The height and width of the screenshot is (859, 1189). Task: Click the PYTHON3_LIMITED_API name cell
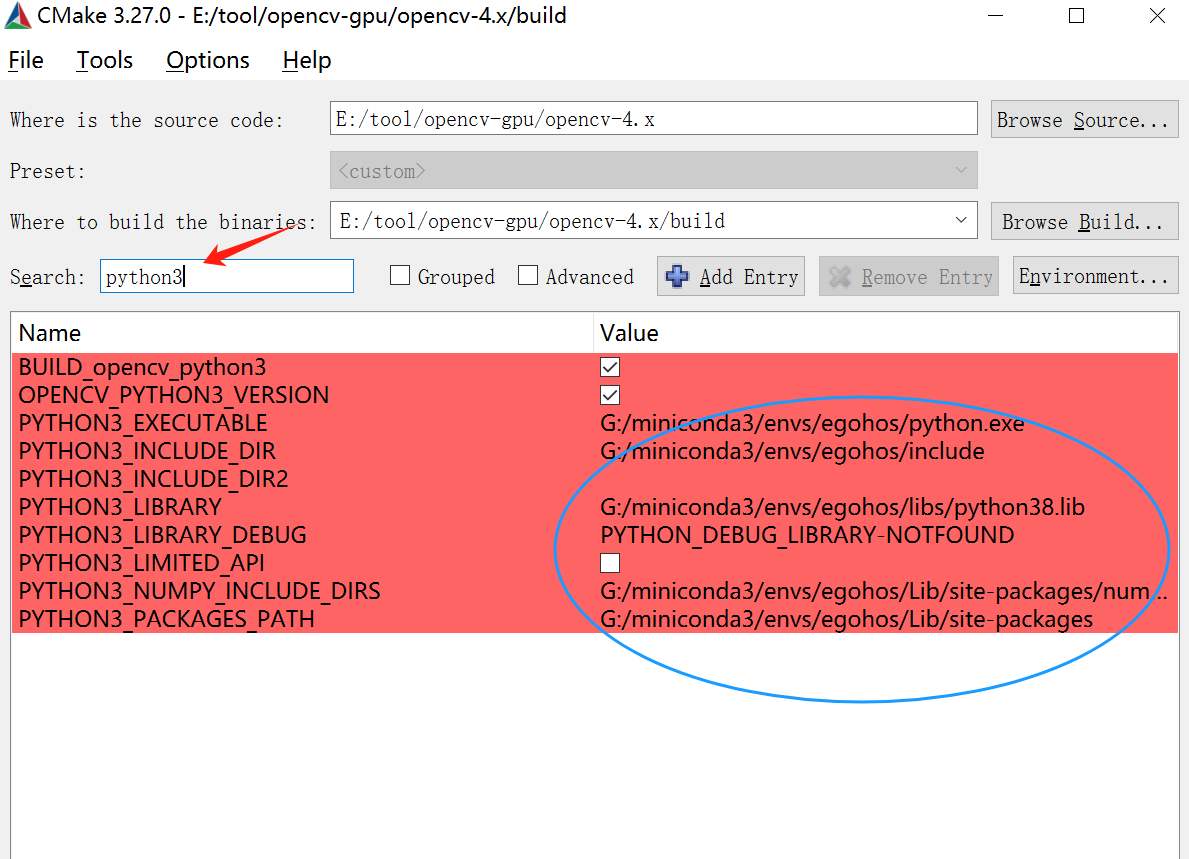pyautogui.click(x=141, y=563)
